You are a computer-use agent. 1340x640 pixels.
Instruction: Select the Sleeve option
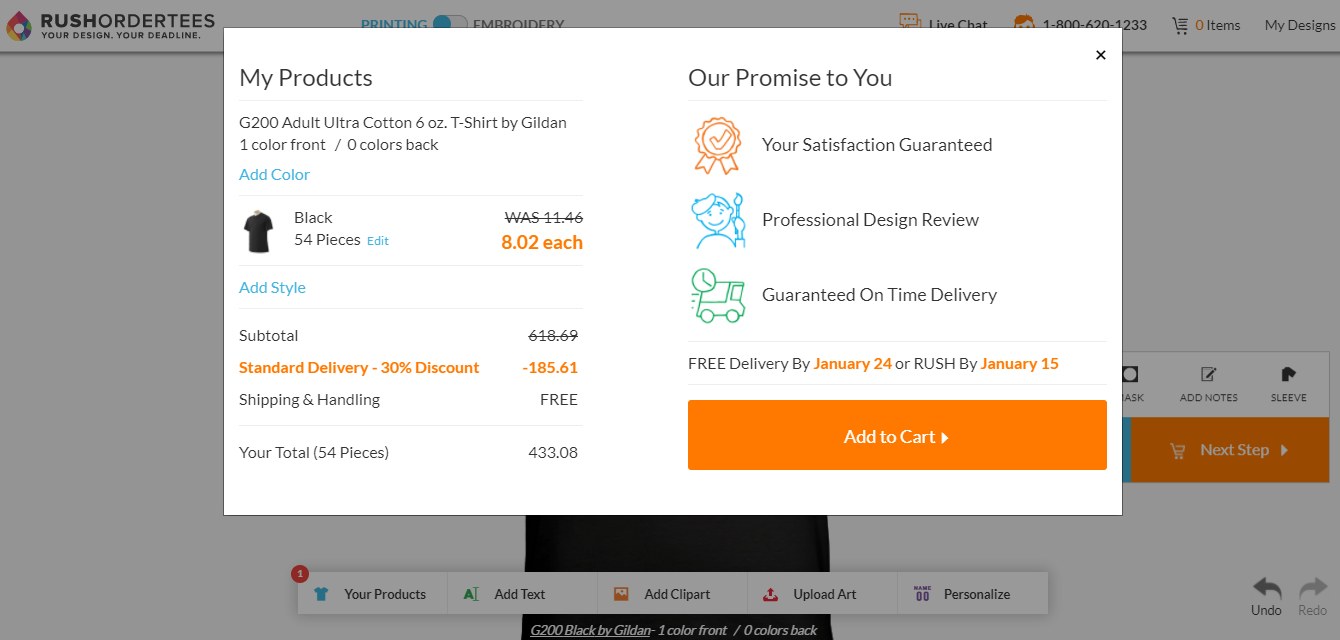(1288, 384)
